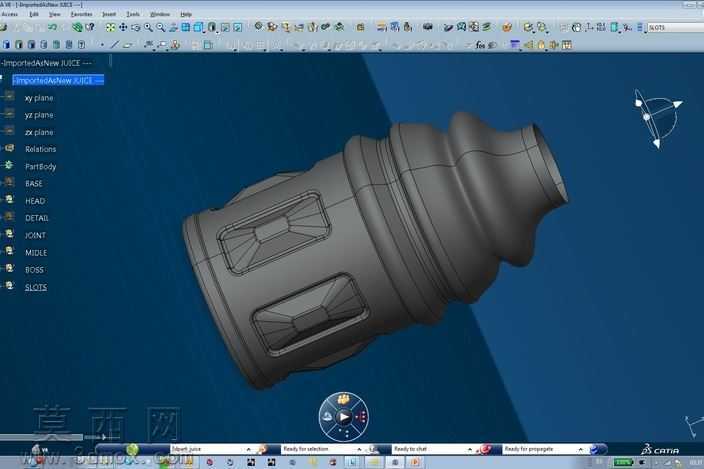The image size is (704, 469).
Task: Select the BOSS body in tree
Action: coord(34,270)
